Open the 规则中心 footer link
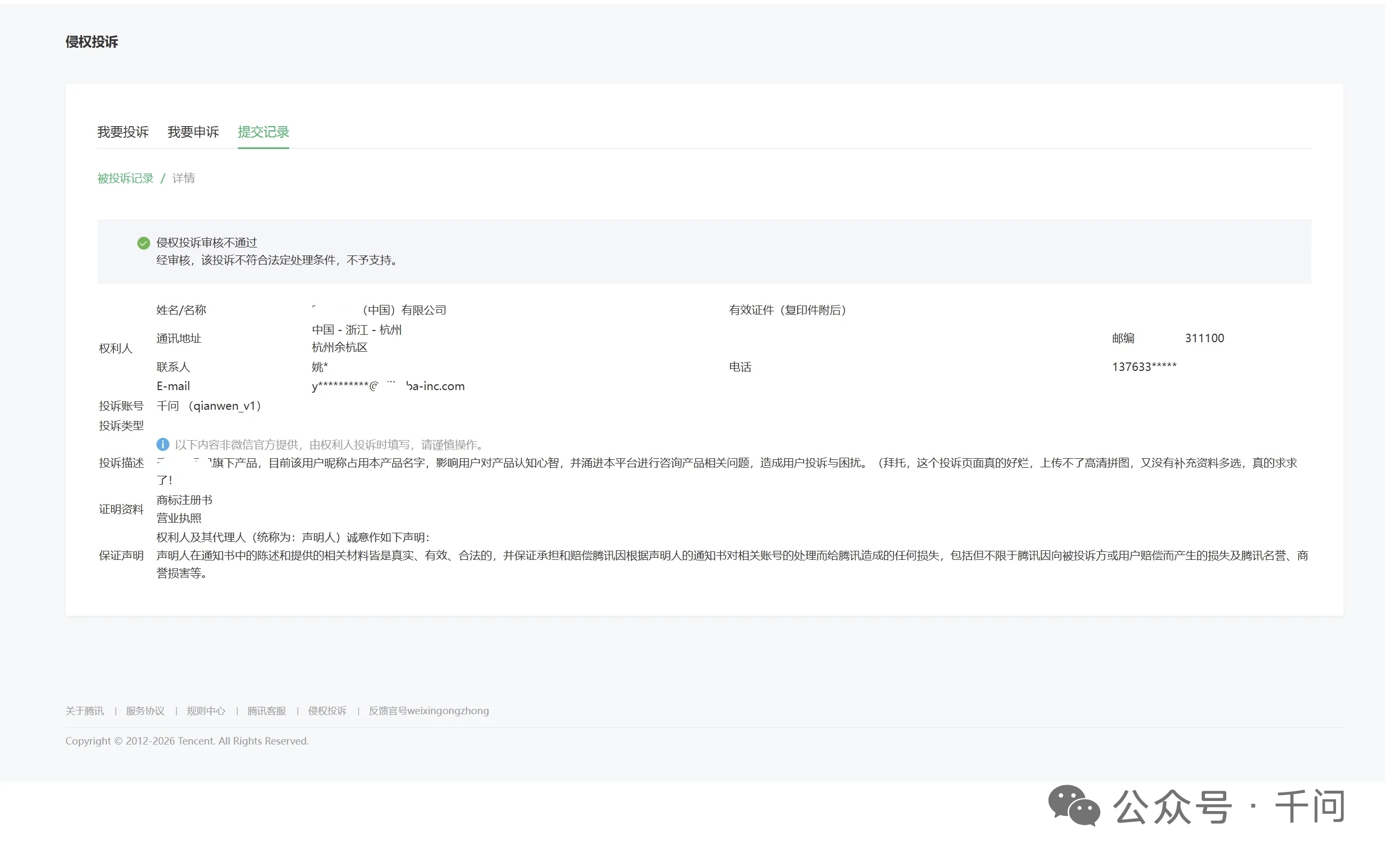The width and height of the screenshot is (1385, 868). coord(206,710)
